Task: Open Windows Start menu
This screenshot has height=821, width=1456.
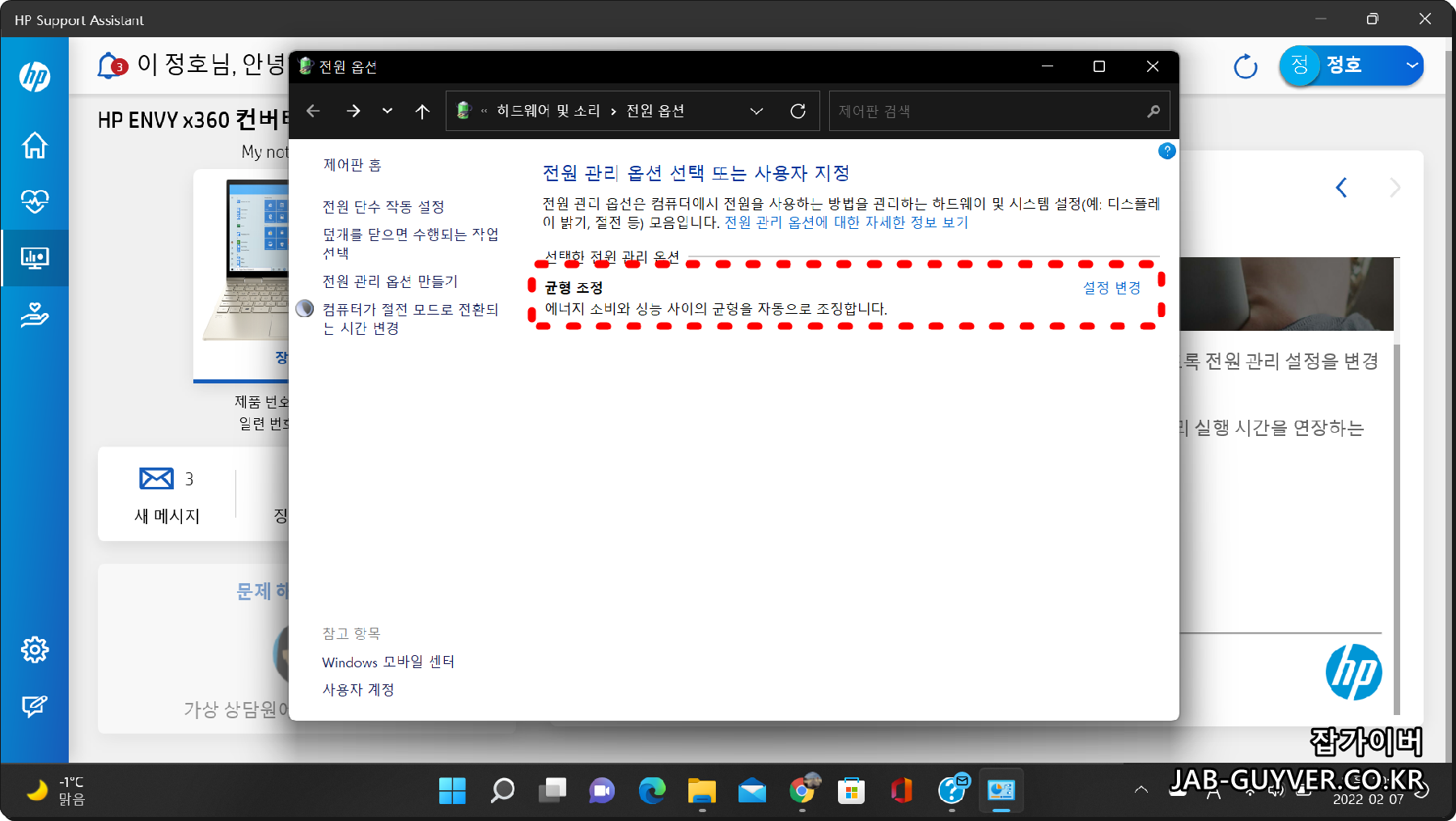Action: coord(452,790)
